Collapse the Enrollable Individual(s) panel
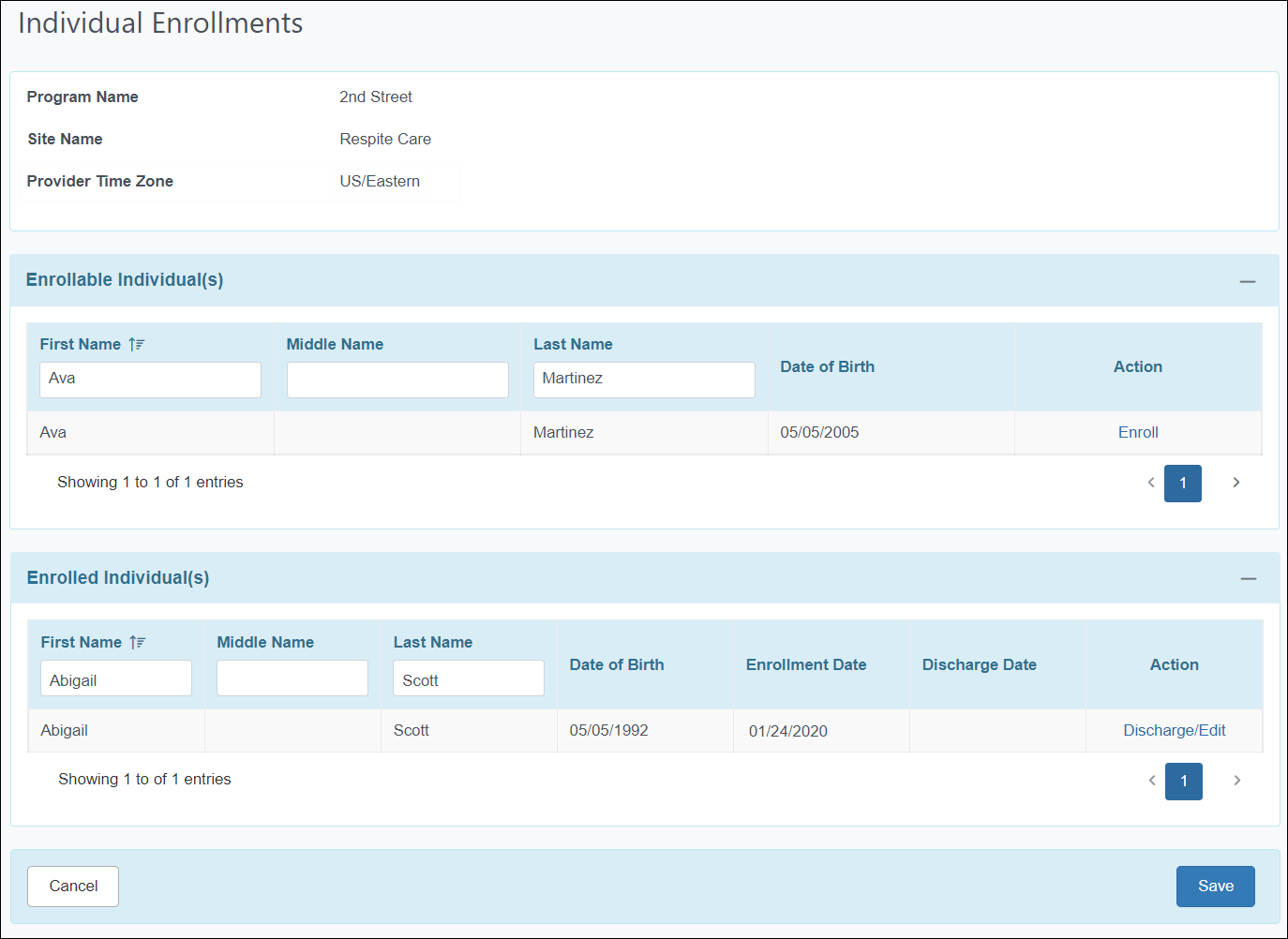Viewport: 1288px width, 939px height. point(1248,280)
